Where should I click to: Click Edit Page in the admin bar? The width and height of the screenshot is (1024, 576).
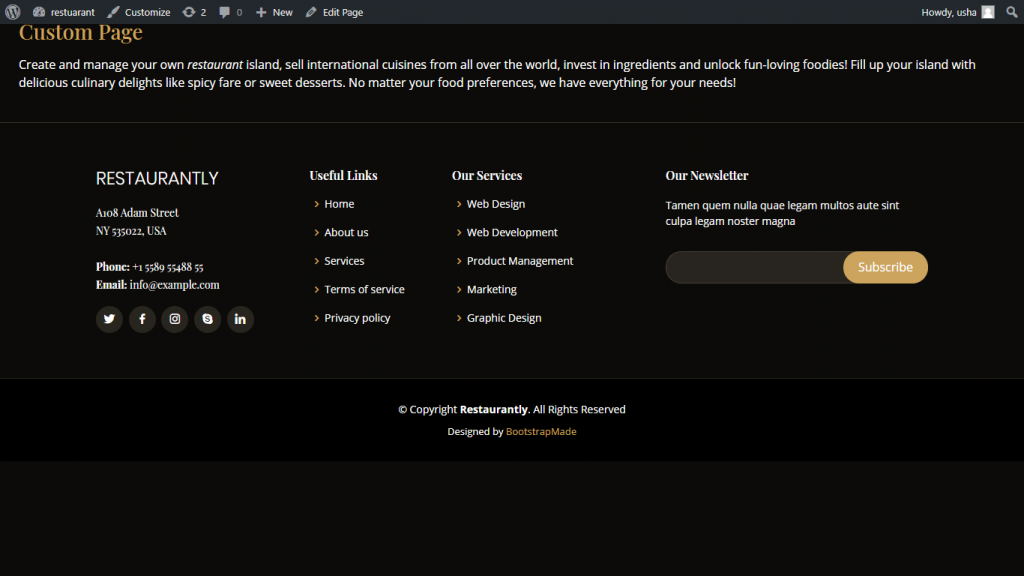334,12
